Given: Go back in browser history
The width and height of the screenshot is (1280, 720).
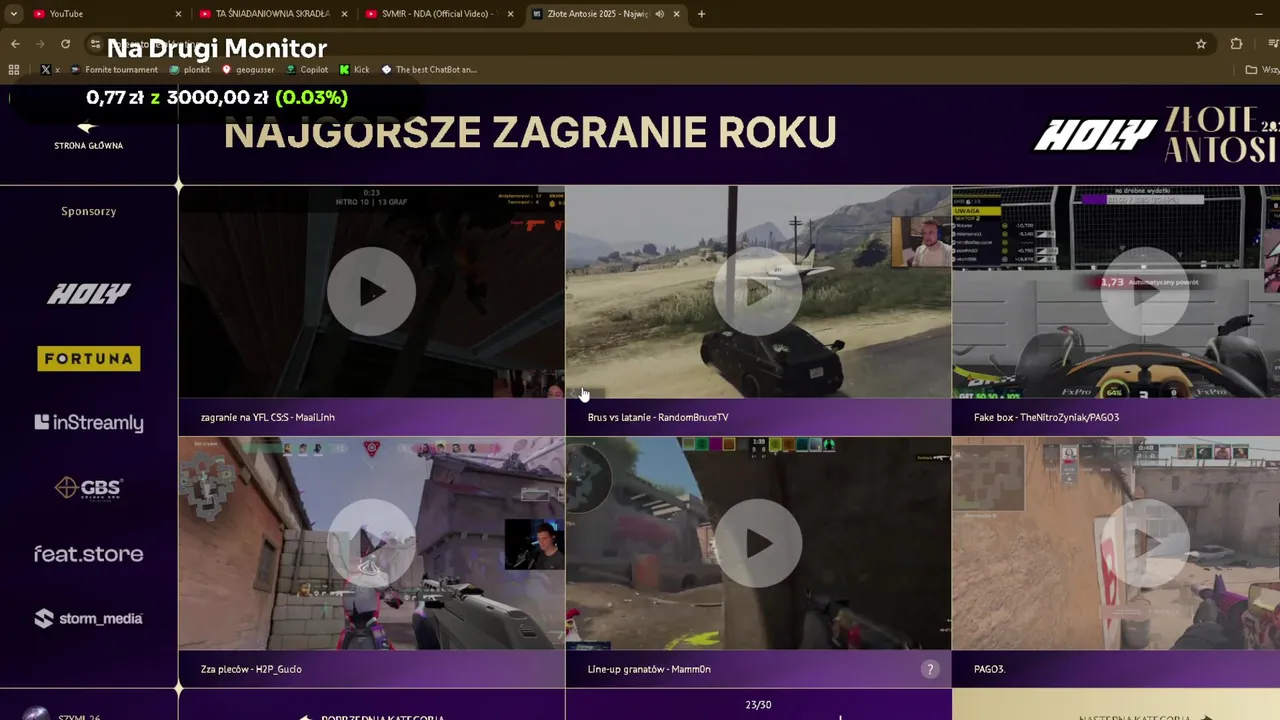Looking at the screenshot, I should (15, 44).
